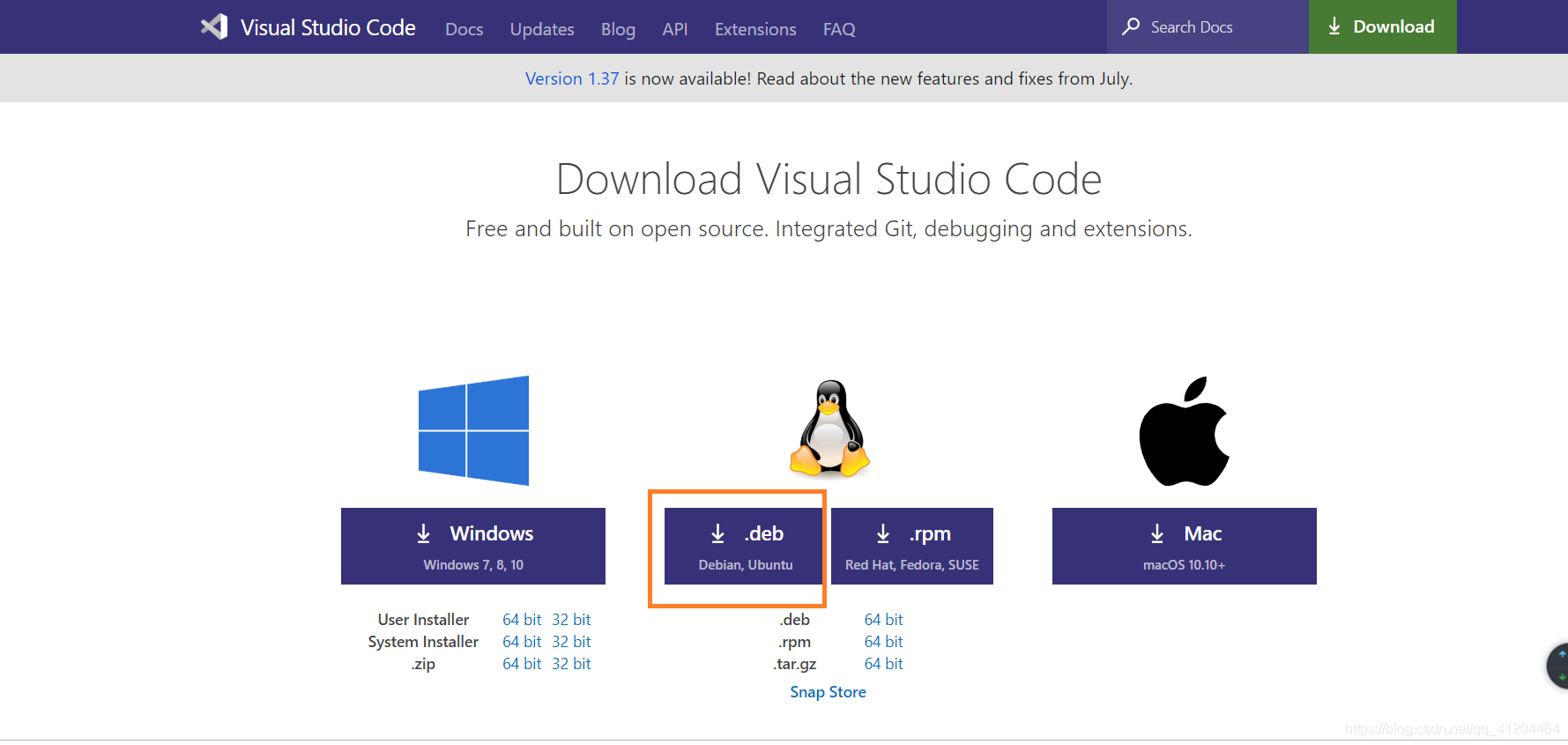Image resolution: width=1568 pixels, height=745 pixels.
Task: Click the search magnifier icon
Action: point(1131,26)
